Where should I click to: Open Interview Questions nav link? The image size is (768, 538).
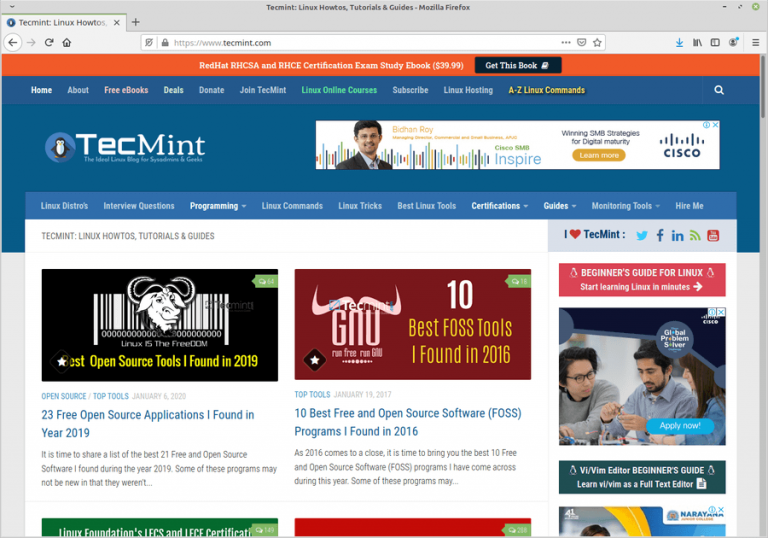click(139, 206)
